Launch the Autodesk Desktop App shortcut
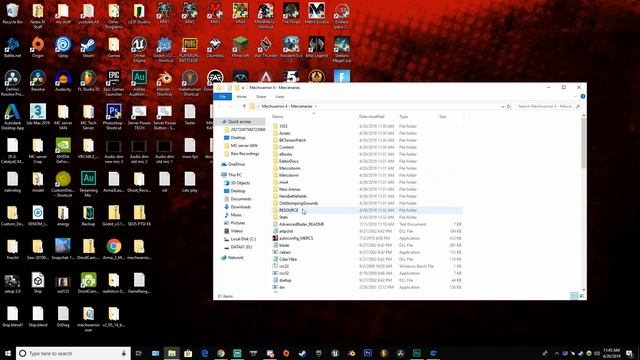This screenshot has height=360, width=640. (12, 117)
